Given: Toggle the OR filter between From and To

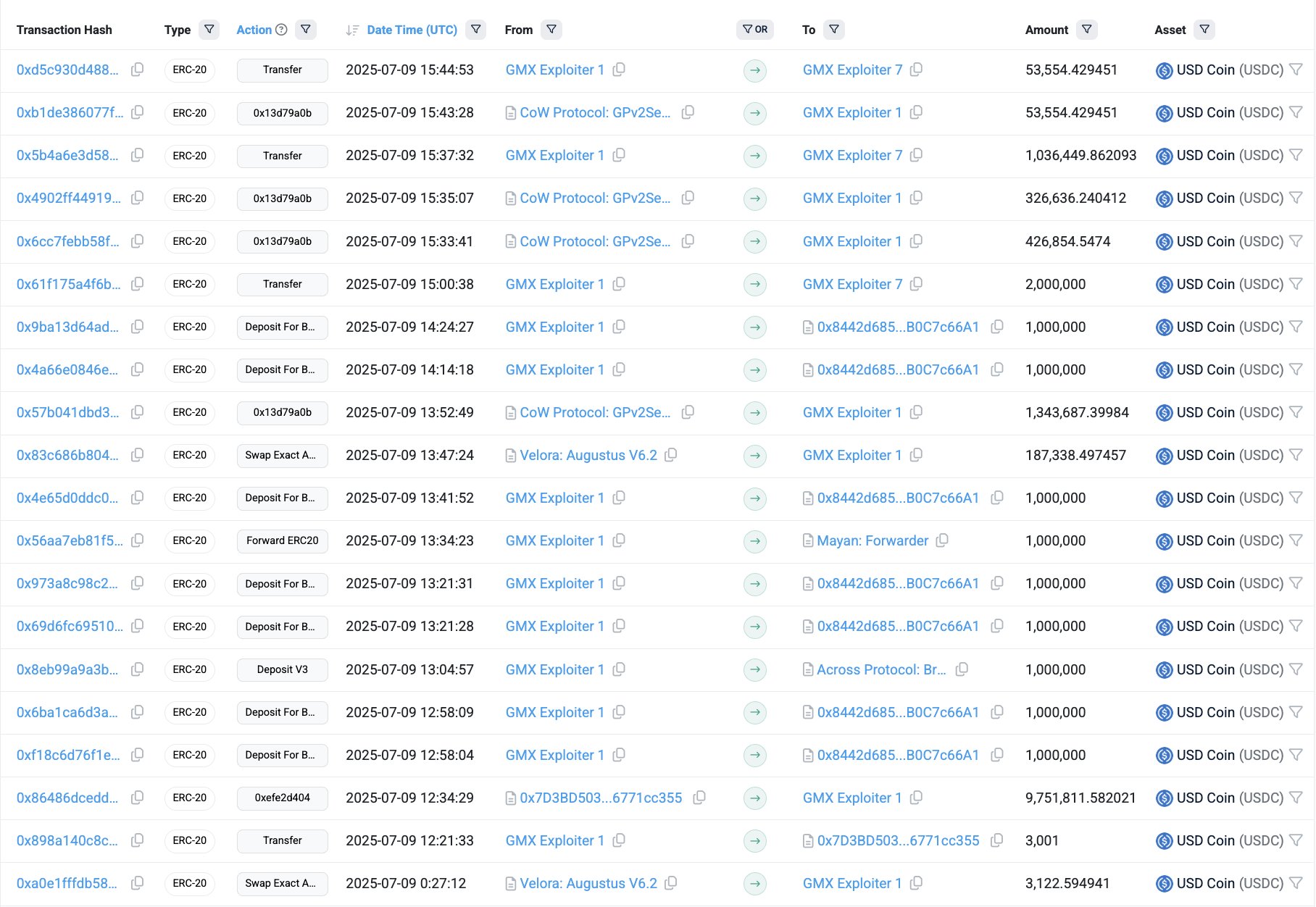Looking at the screenshot, I should [x=755, y=30].
